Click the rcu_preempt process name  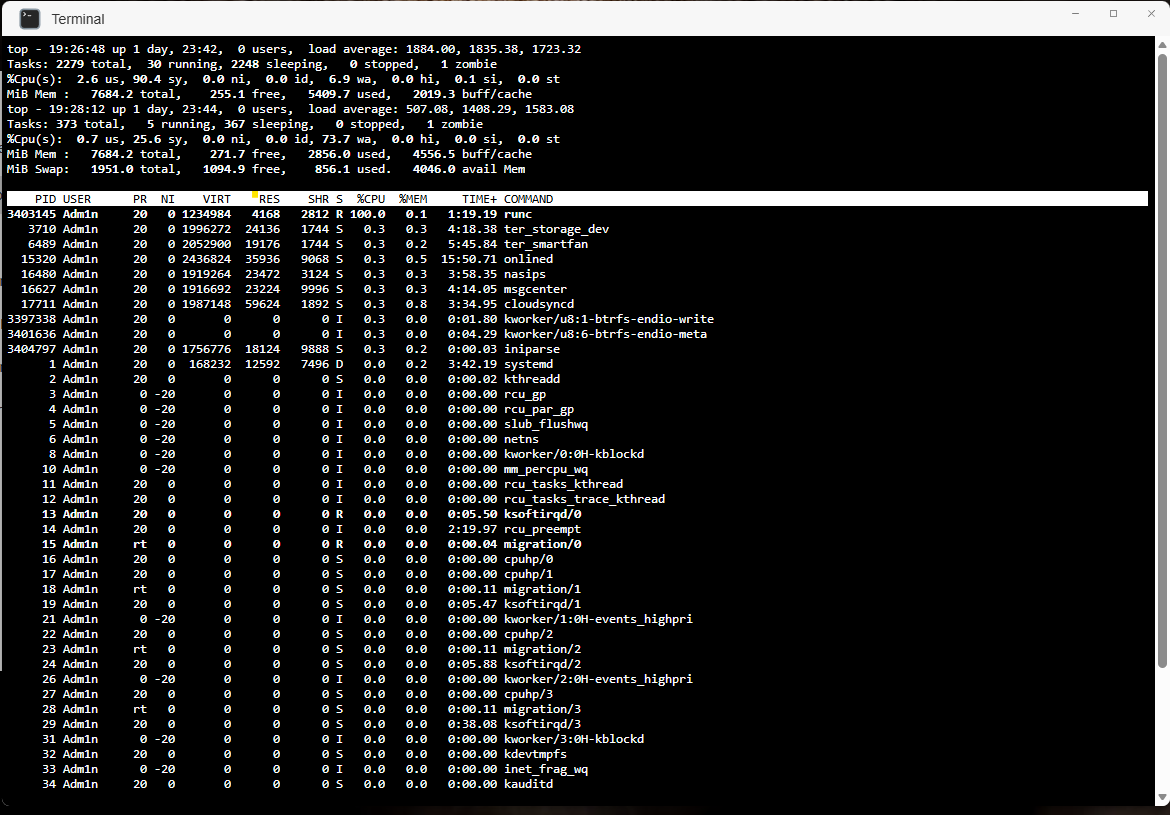click(542, 529)
